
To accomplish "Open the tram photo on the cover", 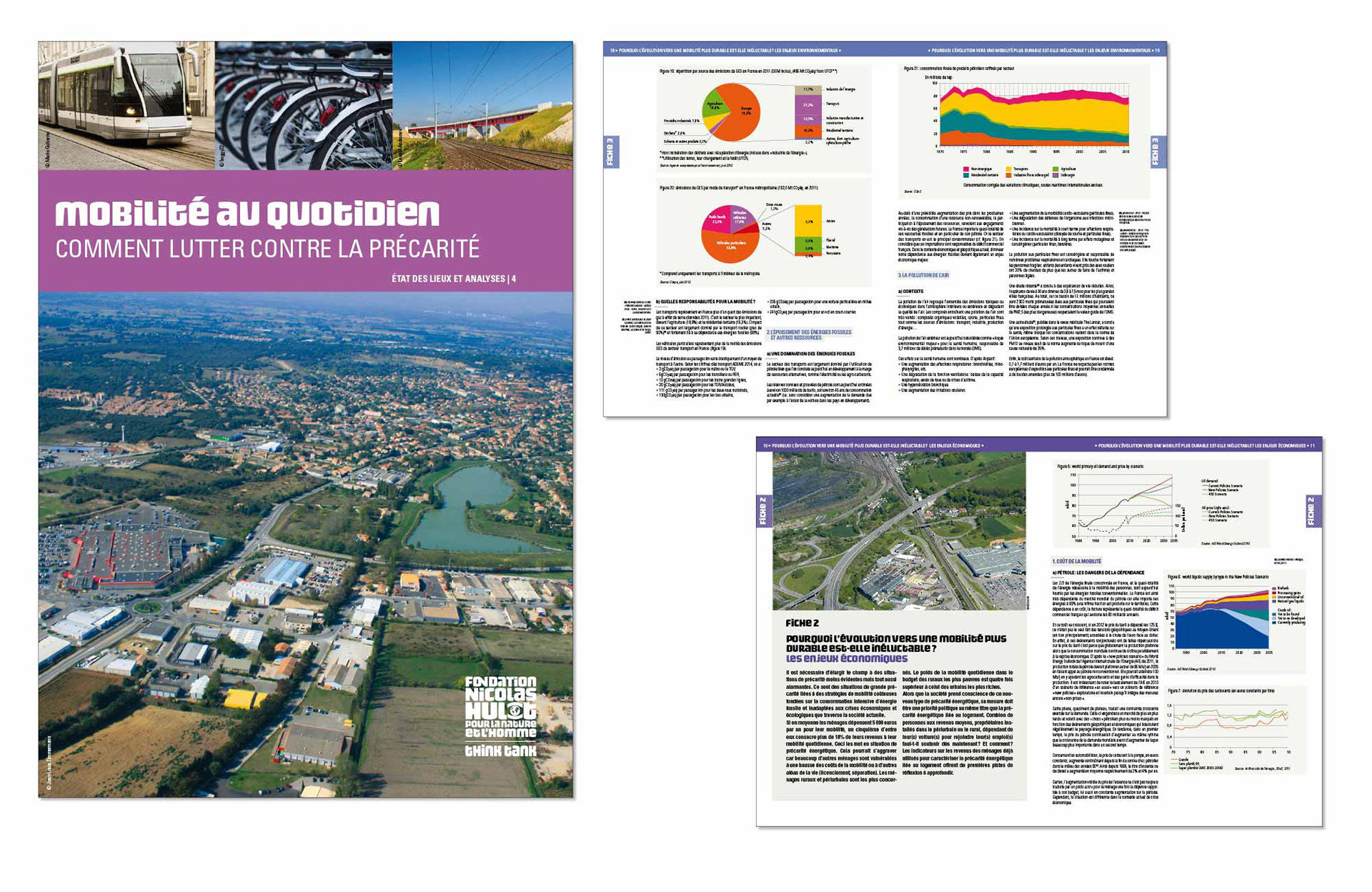I will [x=126, y=105].
